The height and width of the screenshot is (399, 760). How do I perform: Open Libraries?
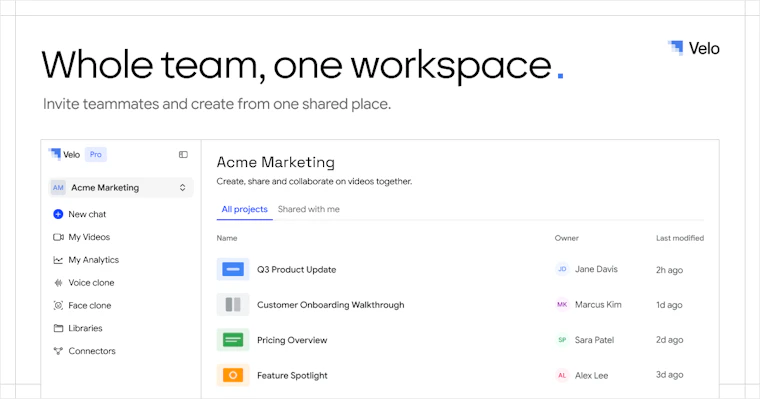coord(85,328)
